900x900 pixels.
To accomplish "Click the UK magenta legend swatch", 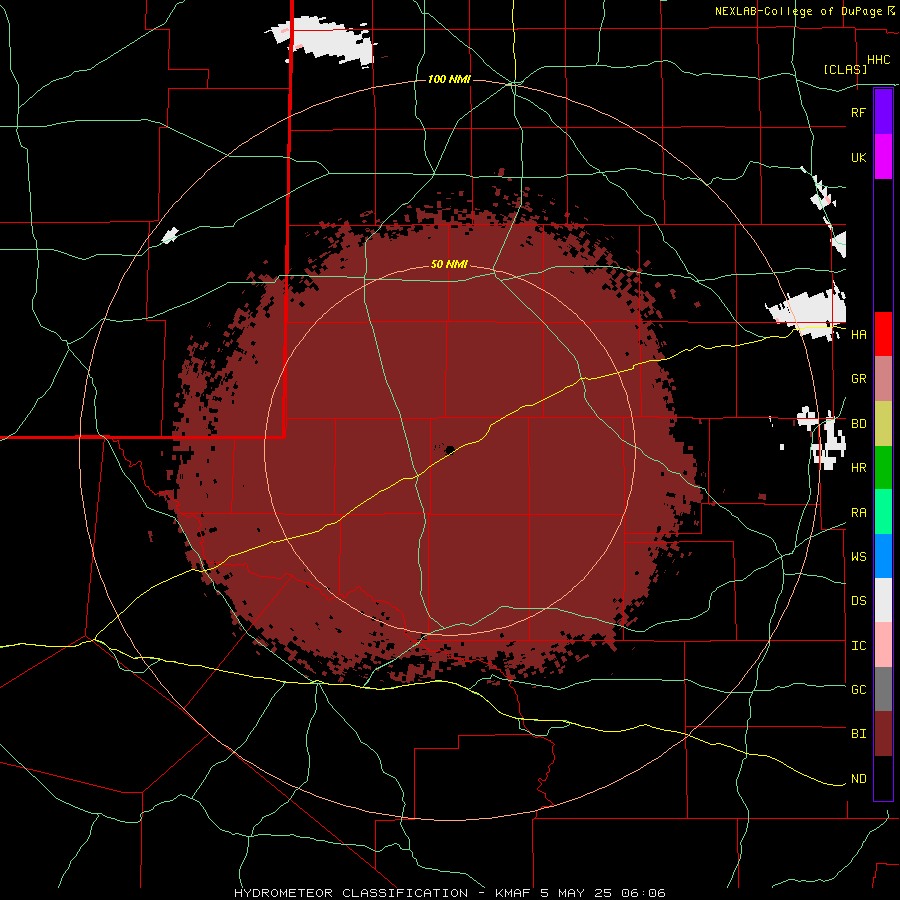I will coord(883,157).
